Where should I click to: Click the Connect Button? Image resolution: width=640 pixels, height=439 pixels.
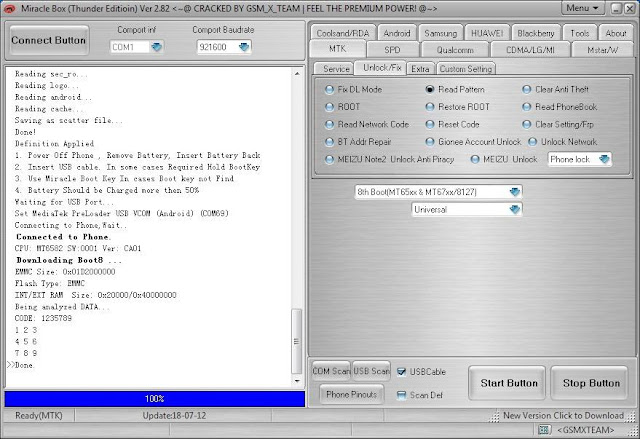(49, 40)
